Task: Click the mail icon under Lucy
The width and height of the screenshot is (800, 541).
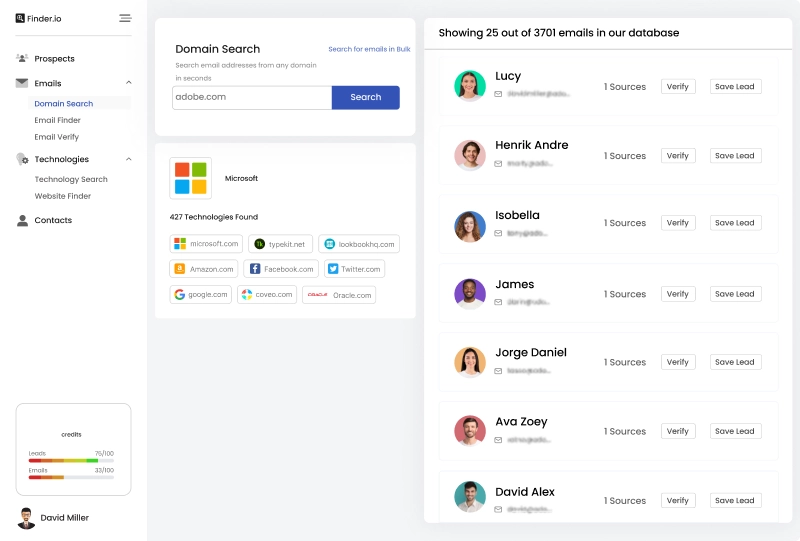Action: coord(498,94)
